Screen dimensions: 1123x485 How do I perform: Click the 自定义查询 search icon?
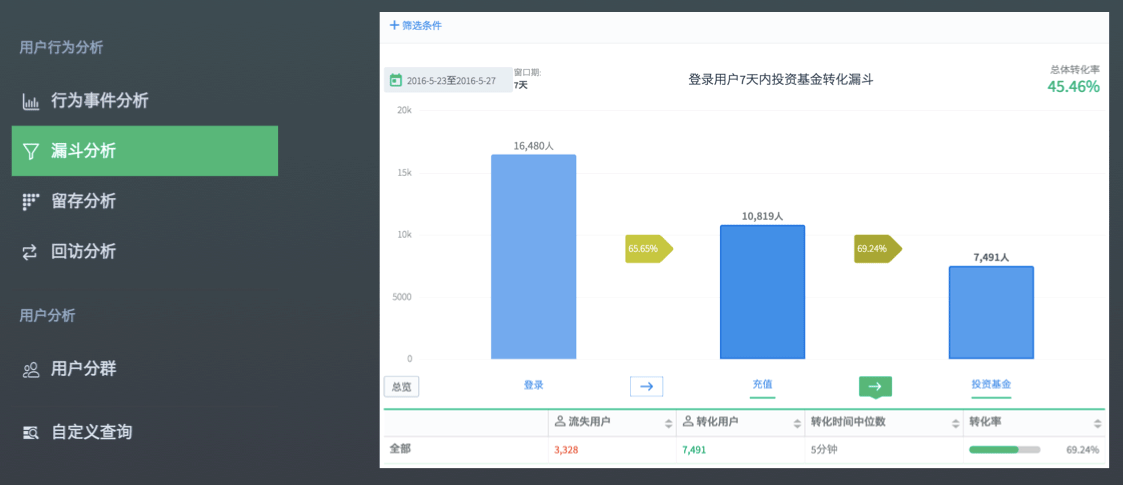point(31,433)
